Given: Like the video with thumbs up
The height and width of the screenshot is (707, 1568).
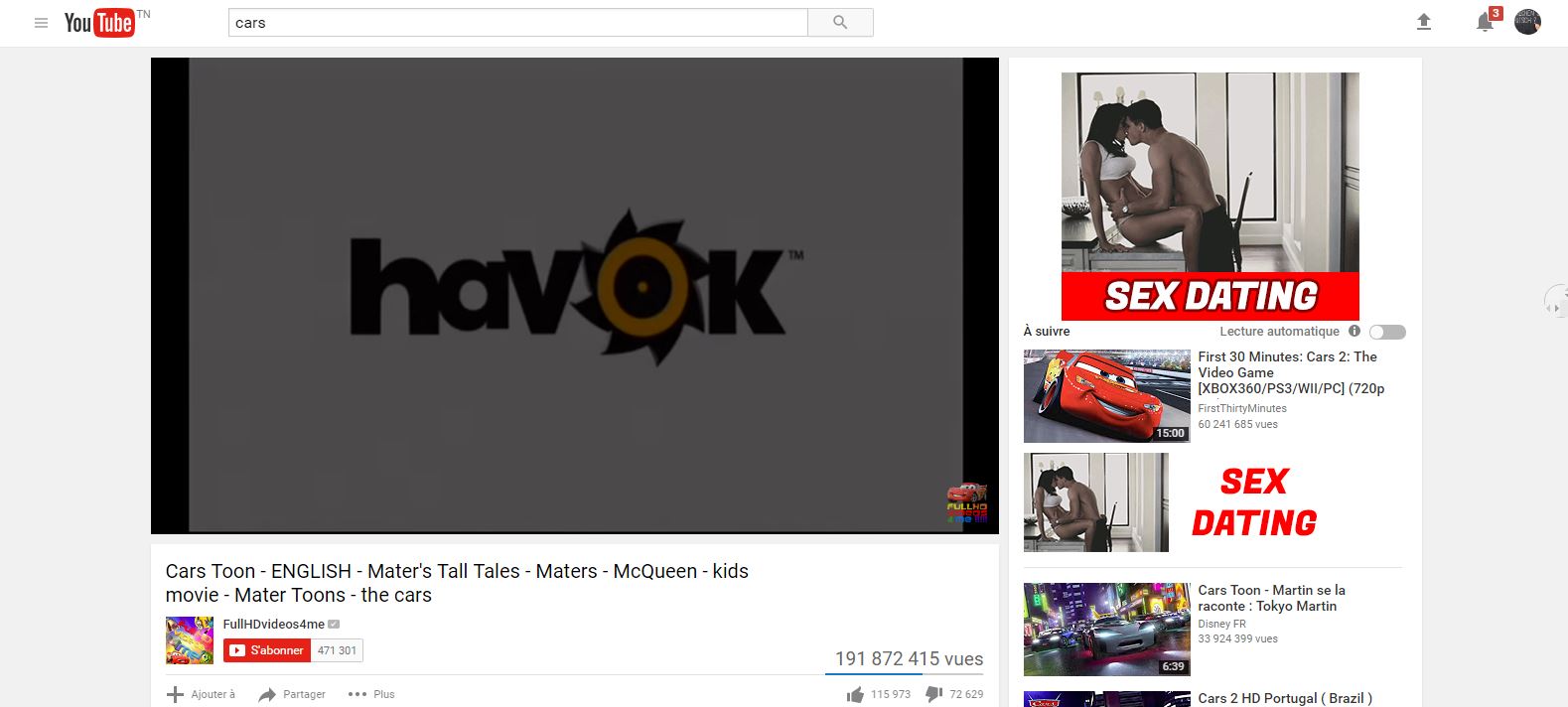Looking at the screenshot, I should [x=855, y=694].
